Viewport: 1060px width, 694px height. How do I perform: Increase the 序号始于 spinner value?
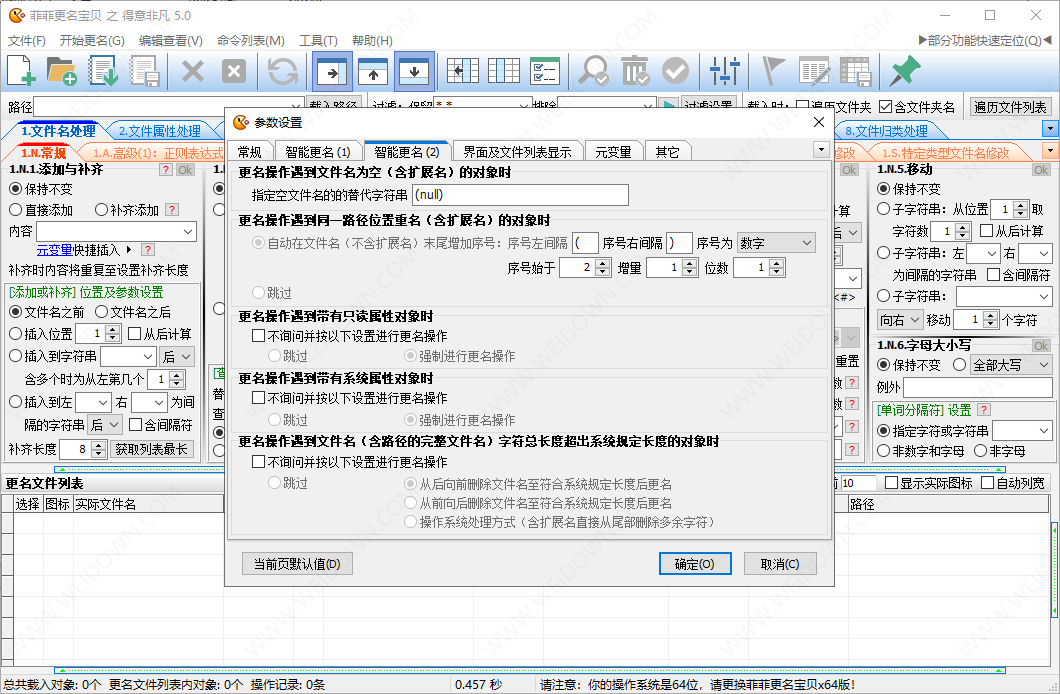pyautogui.click(x=603, y=263)
